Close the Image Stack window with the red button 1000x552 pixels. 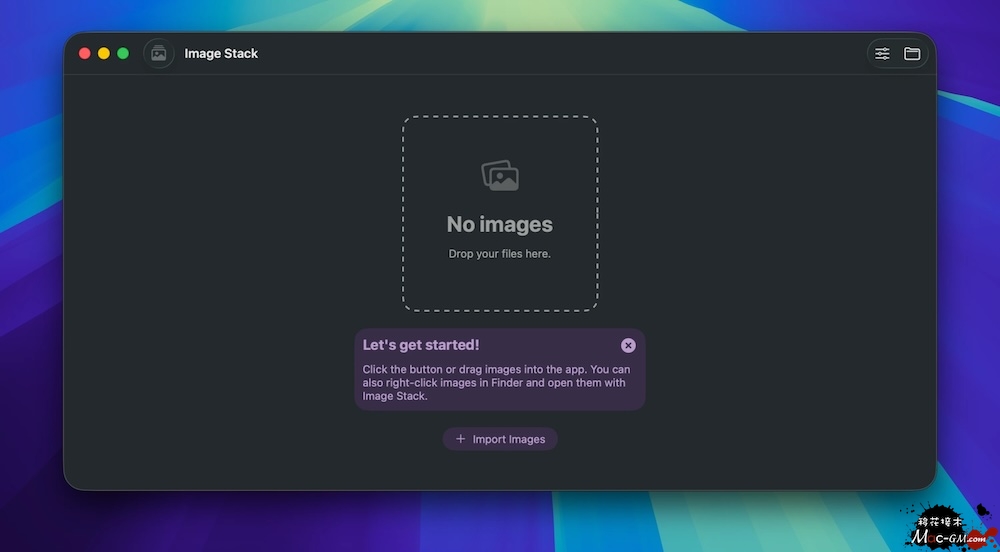(x=85, y=54)
